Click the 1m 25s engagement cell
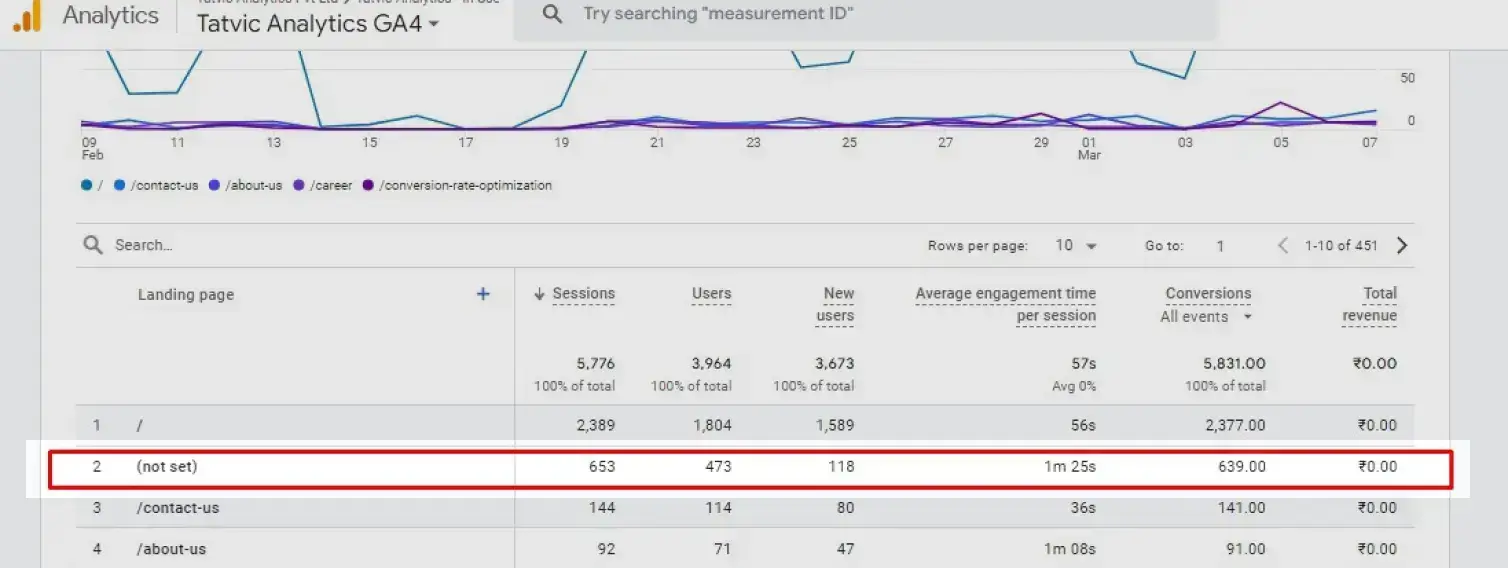1508x568 pixels. [1070, 467]
